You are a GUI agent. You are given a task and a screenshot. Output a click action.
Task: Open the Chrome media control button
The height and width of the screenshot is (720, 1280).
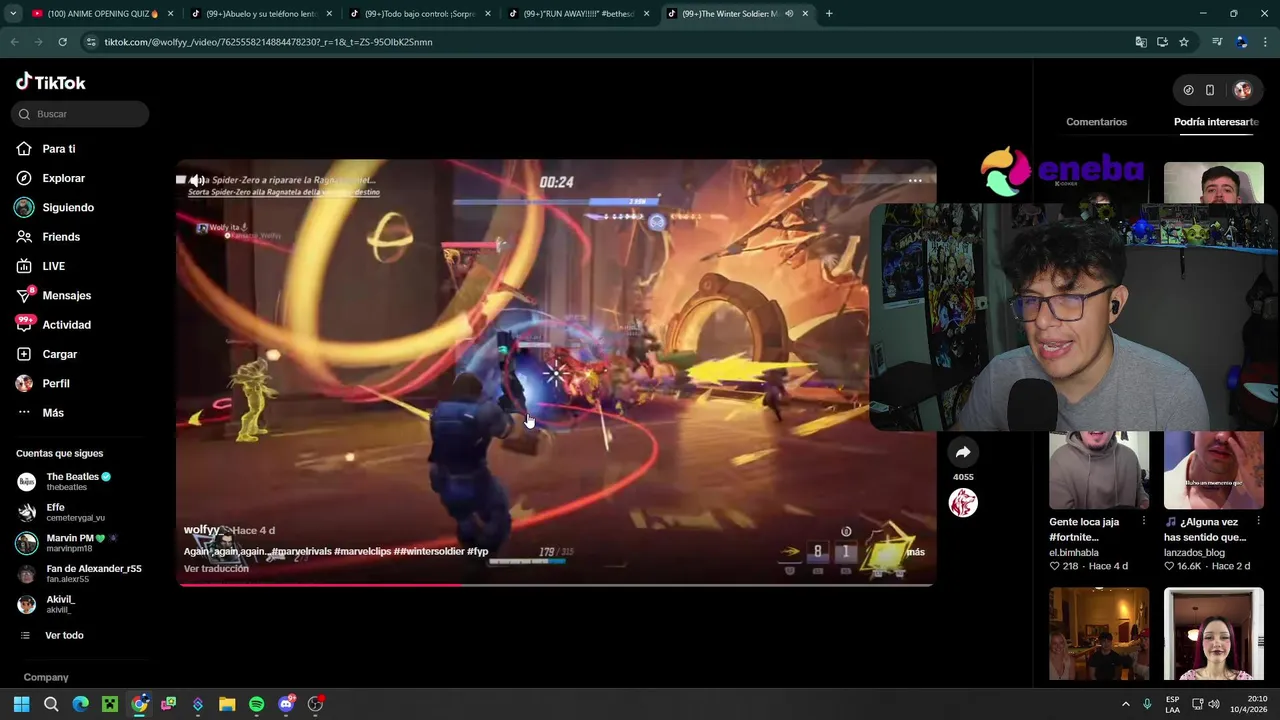pyautogui.click(x=1217, y=42)
